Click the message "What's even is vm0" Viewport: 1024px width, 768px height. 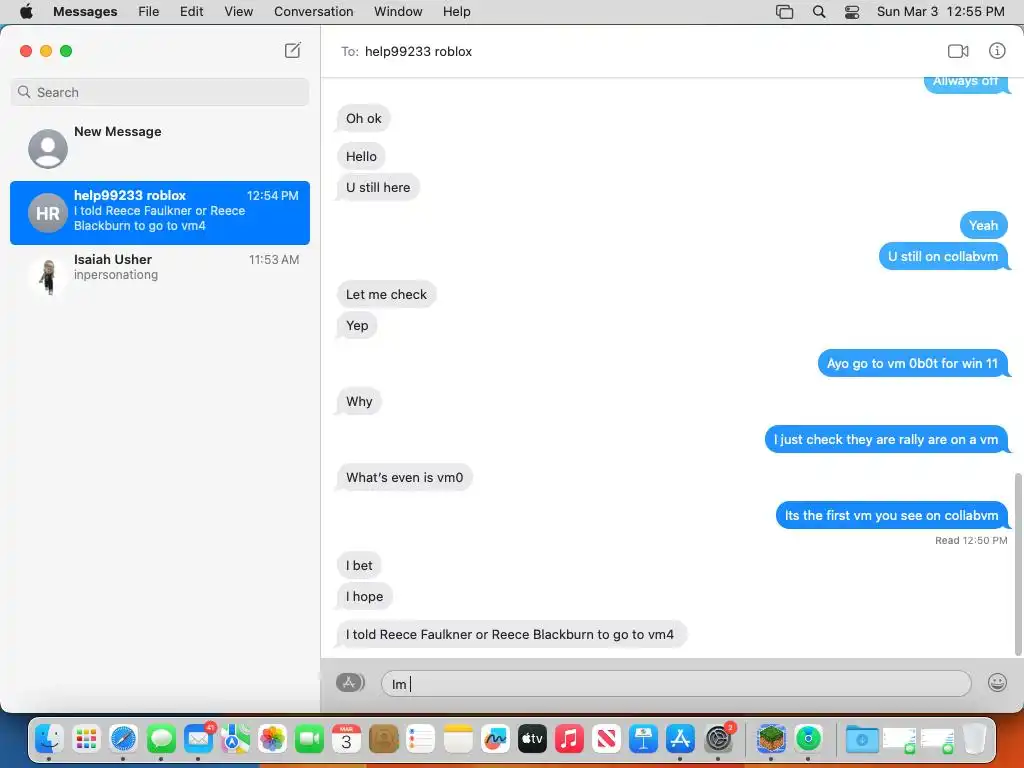click(404, 477)
